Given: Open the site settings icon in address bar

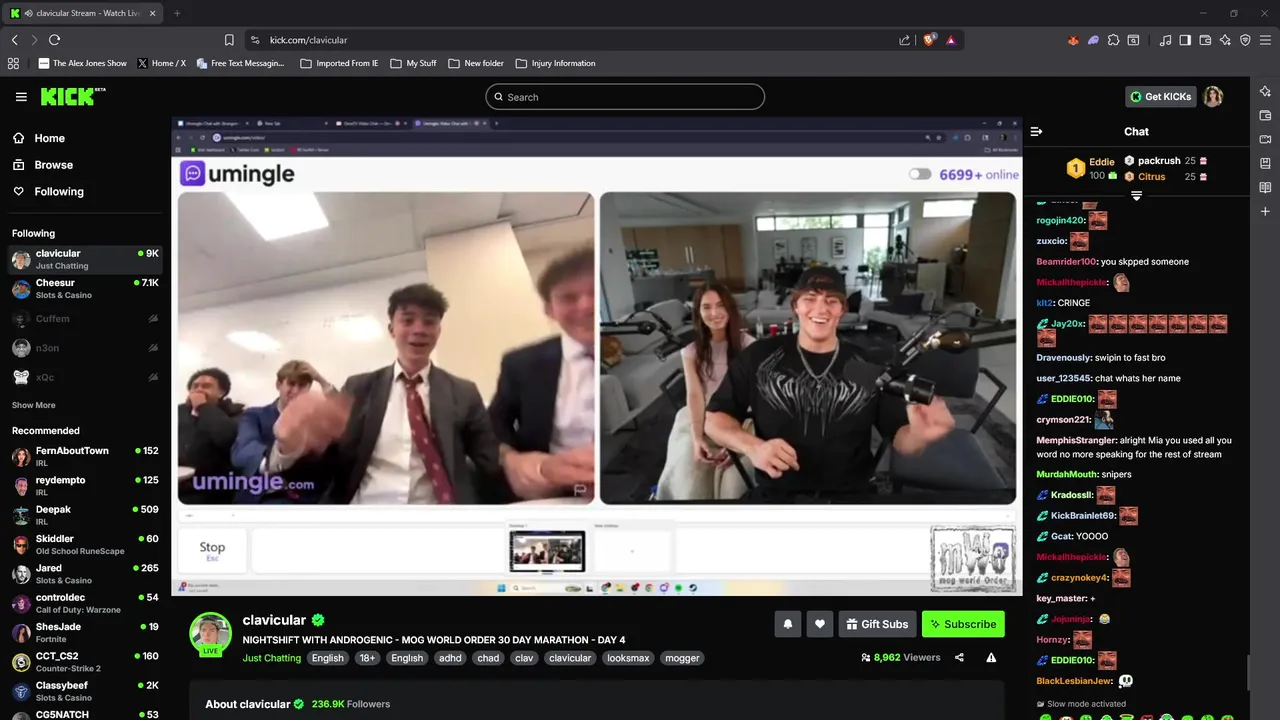Looking at the screenshot, I should pyautogui.click(x=255, y=40).
